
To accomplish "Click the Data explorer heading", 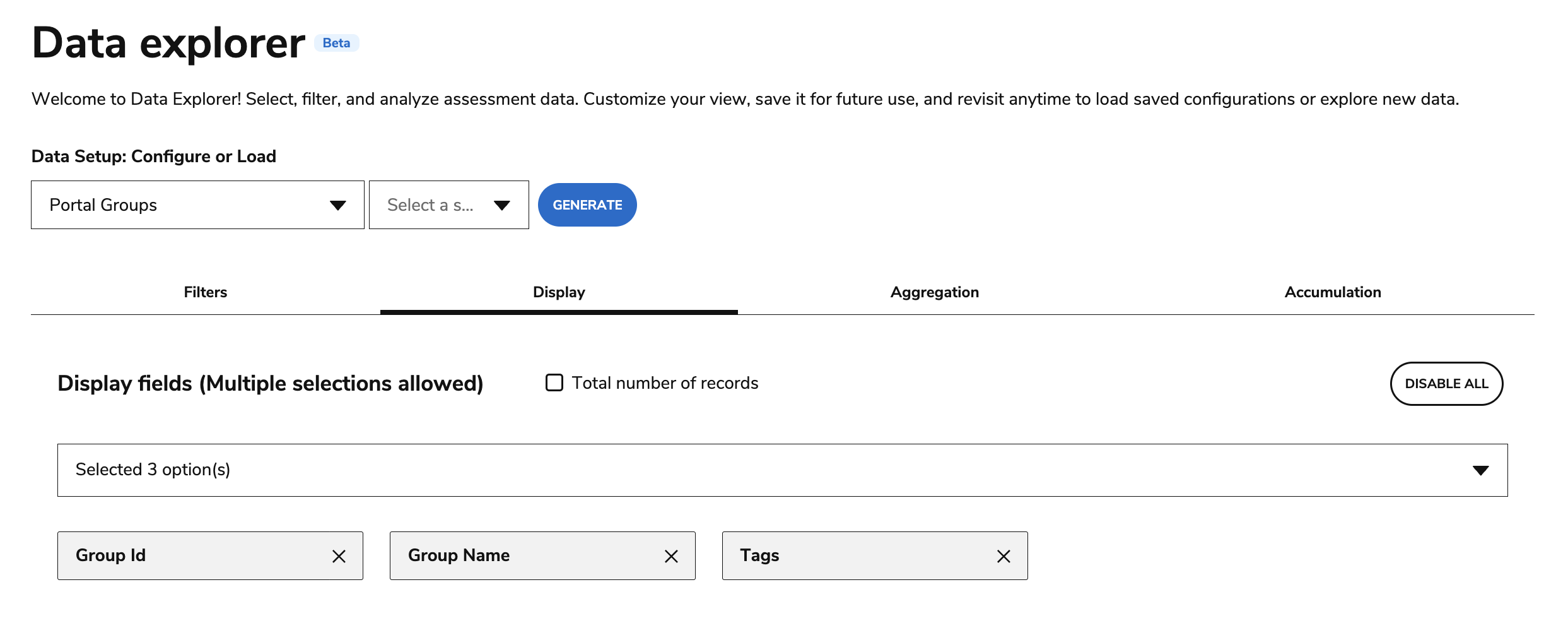I will click(168, 43).
